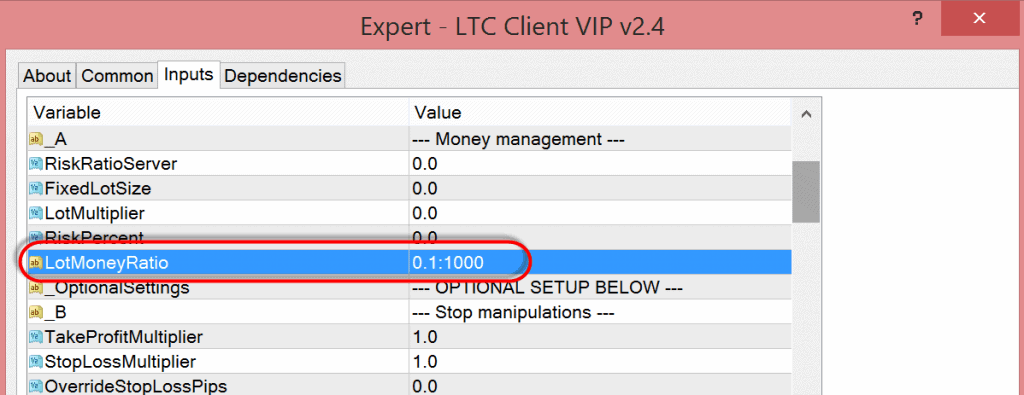Select the Inputs tab
The height and width of the screenshot is (395, 1024).
pos(189,74)
